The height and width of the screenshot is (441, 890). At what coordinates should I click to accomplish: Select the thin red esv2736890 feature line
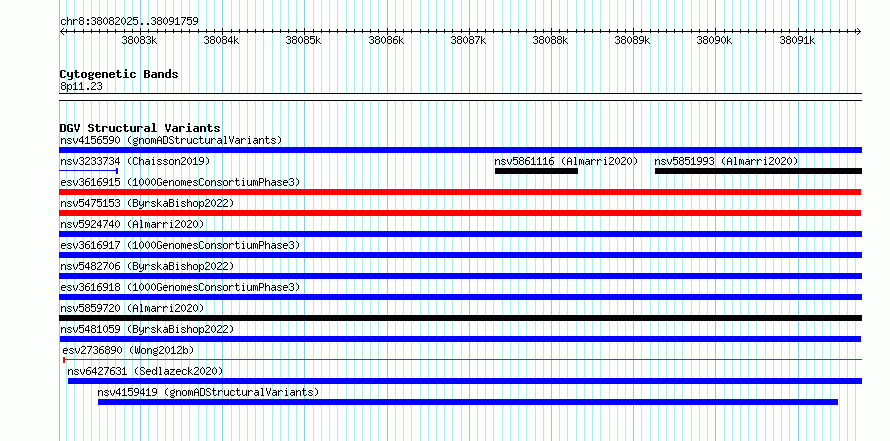click(462, 360)
